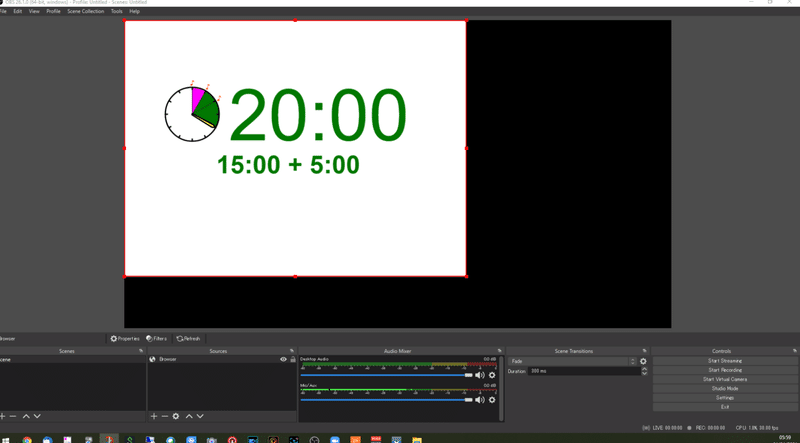Toggle Browser source visibility eye
Viewport: 800px width, 443px height.
click(283, 359)
